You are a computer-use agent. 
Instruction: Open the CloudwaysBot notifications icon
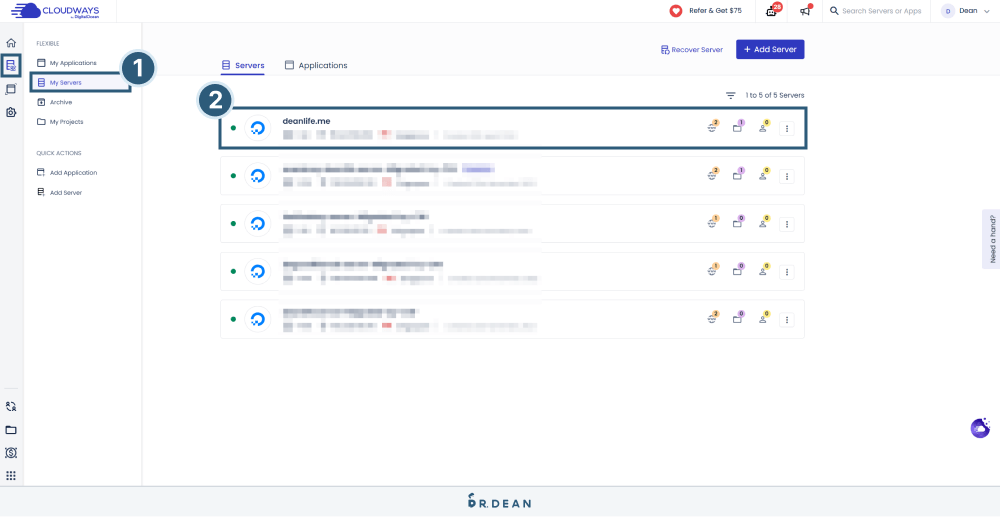coord(772,11)
